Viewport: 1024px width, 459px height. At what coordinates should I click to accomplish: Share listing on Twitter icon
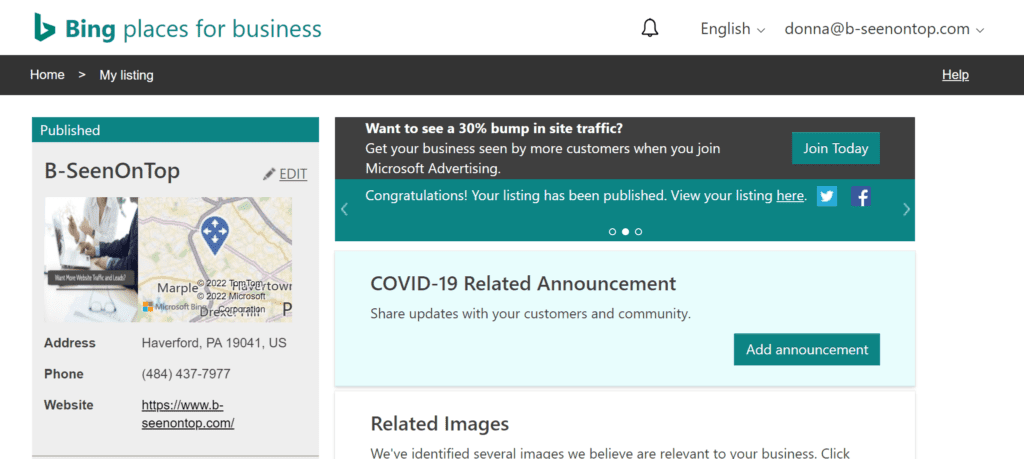tap(827, 196)
